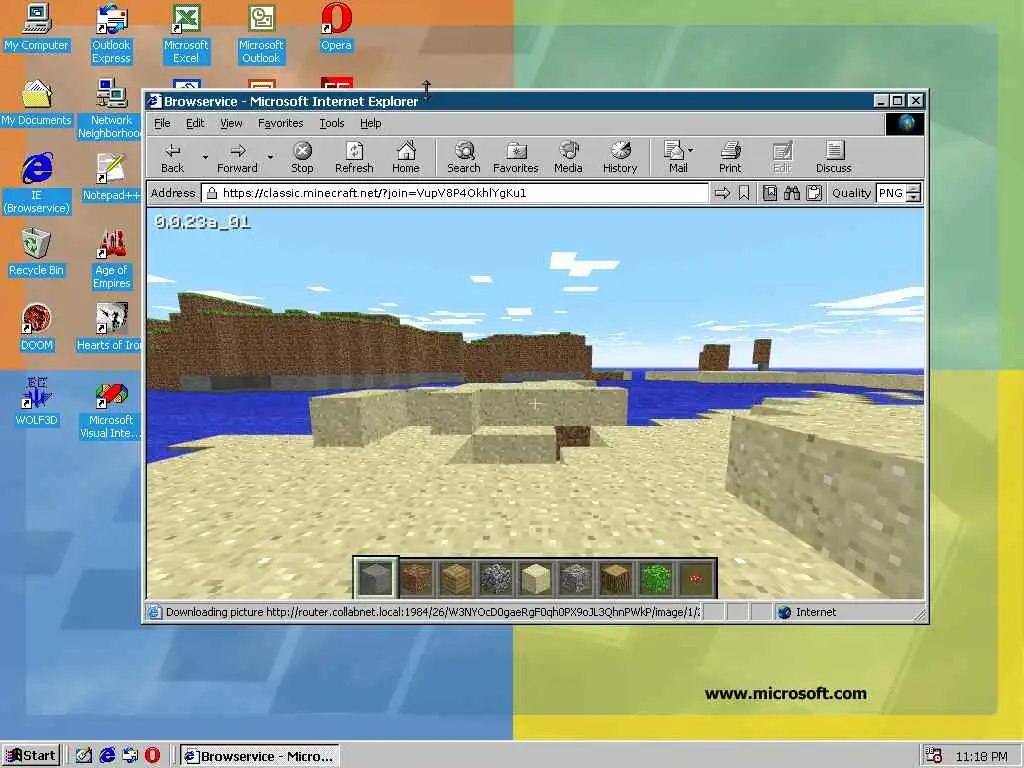Select the wooden planks block in hotbar
The width and height of the screenshot is (1024, 768).
tap(456, 578)
